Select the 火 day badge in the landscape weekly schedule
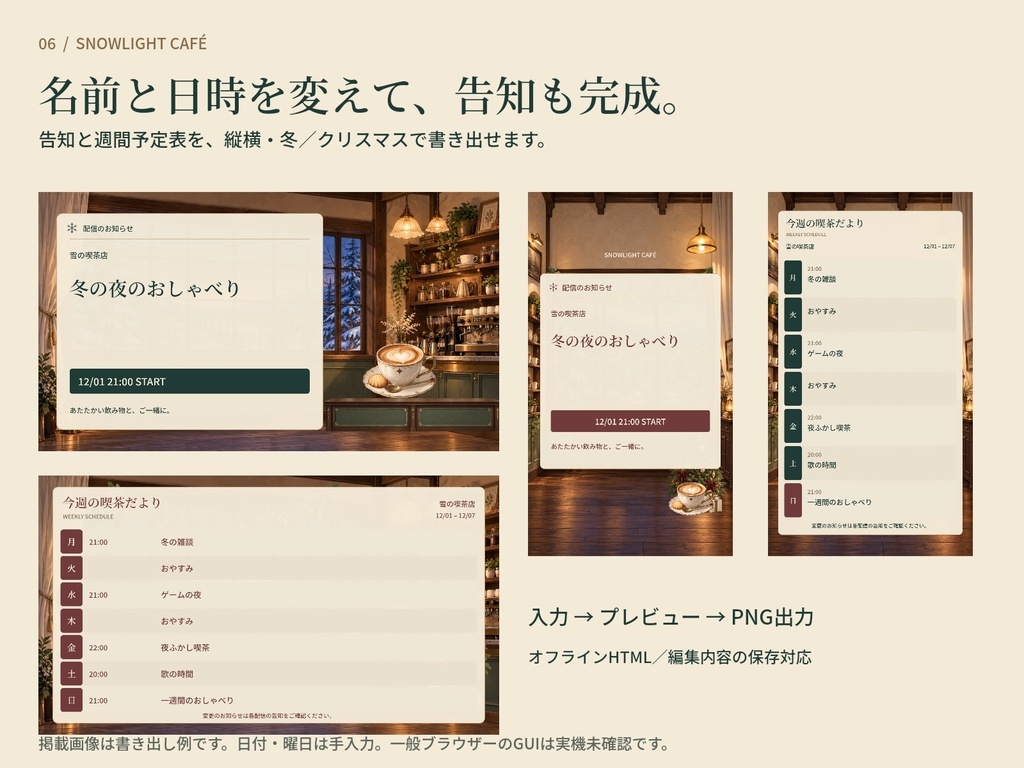 [71, 568]
